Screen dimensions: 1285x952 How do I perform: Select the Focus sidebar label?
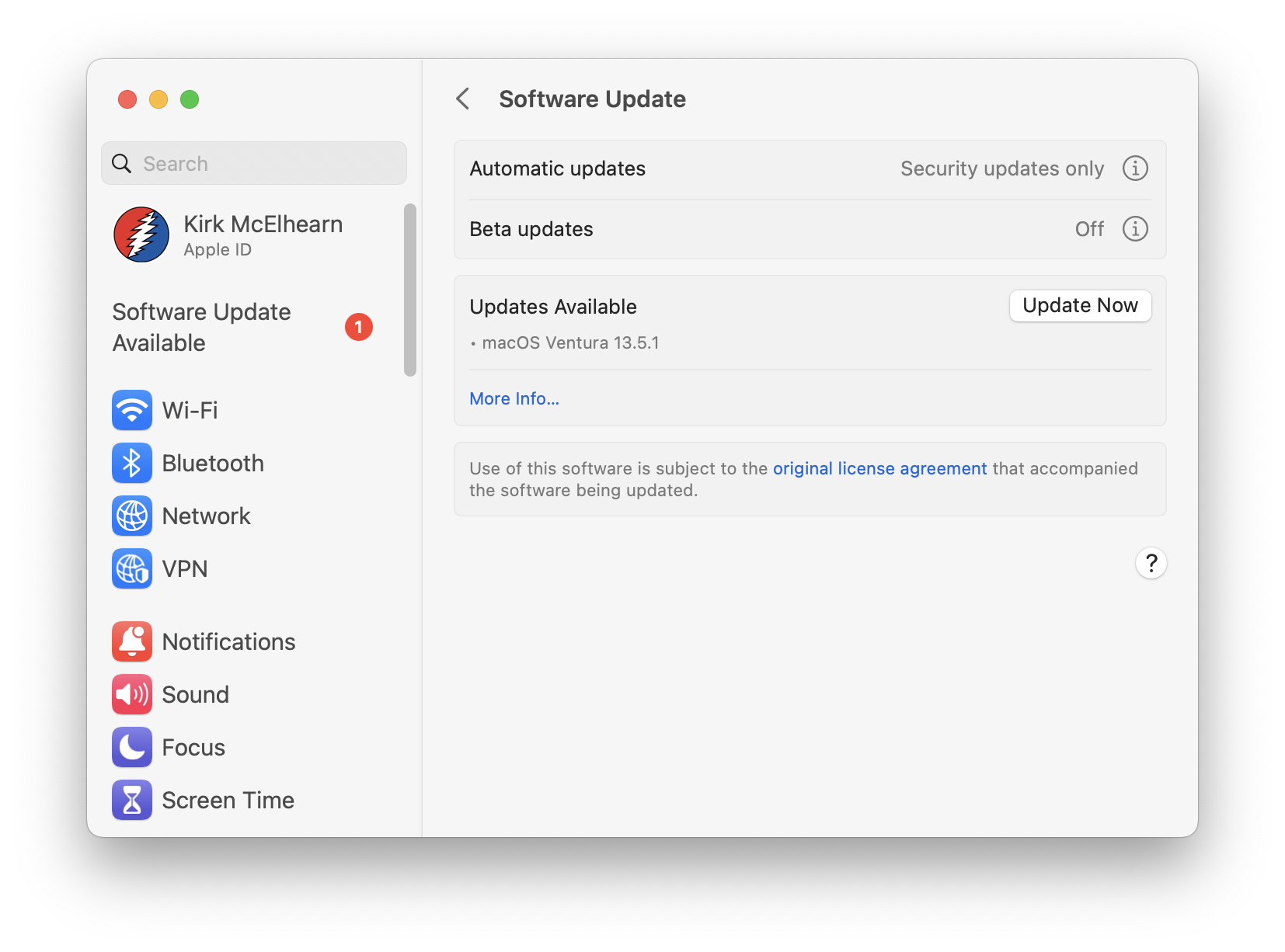coord(193,747)
